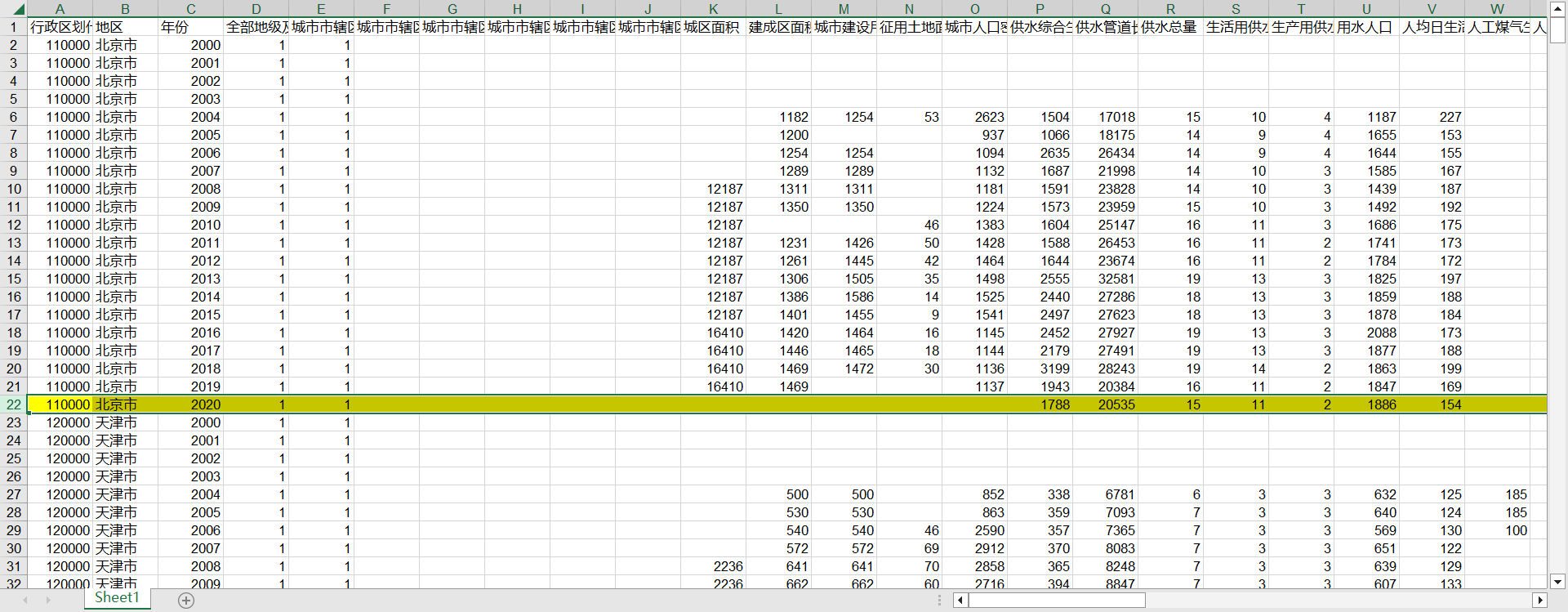Click header cell '年份'
1568x612 pixels.
190,27
